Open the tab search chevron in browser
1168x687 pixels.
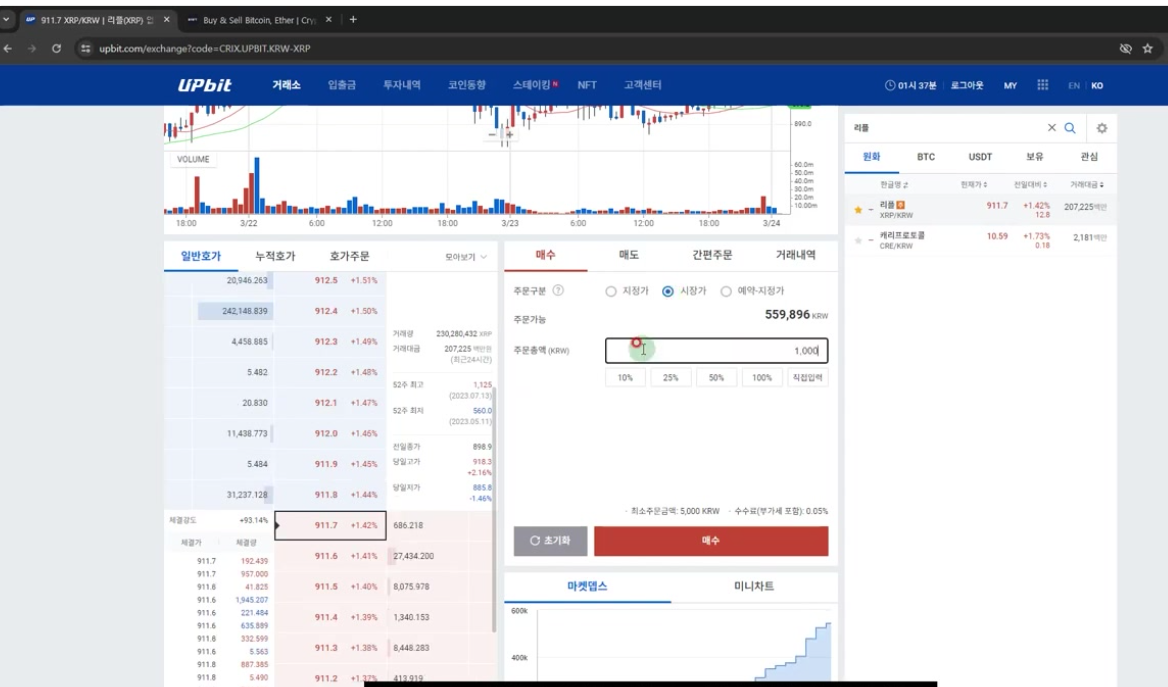[x=6, y=19]
